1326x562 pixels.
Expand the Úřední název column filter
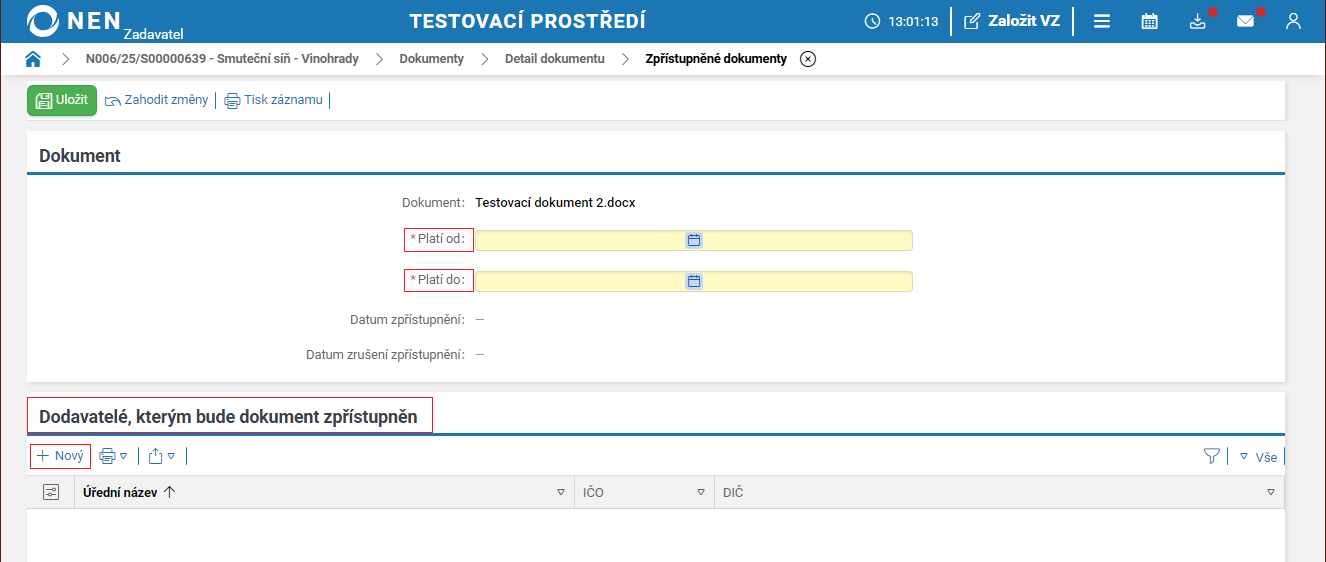(561, 492)
